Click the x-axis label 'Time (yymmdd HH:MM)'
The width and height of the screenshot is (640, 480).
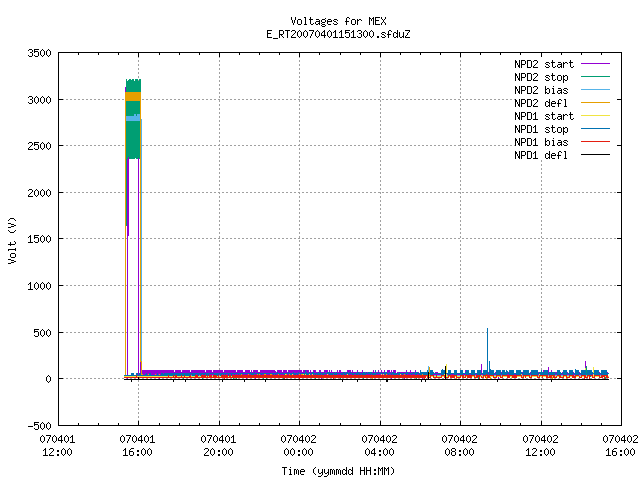338,471
